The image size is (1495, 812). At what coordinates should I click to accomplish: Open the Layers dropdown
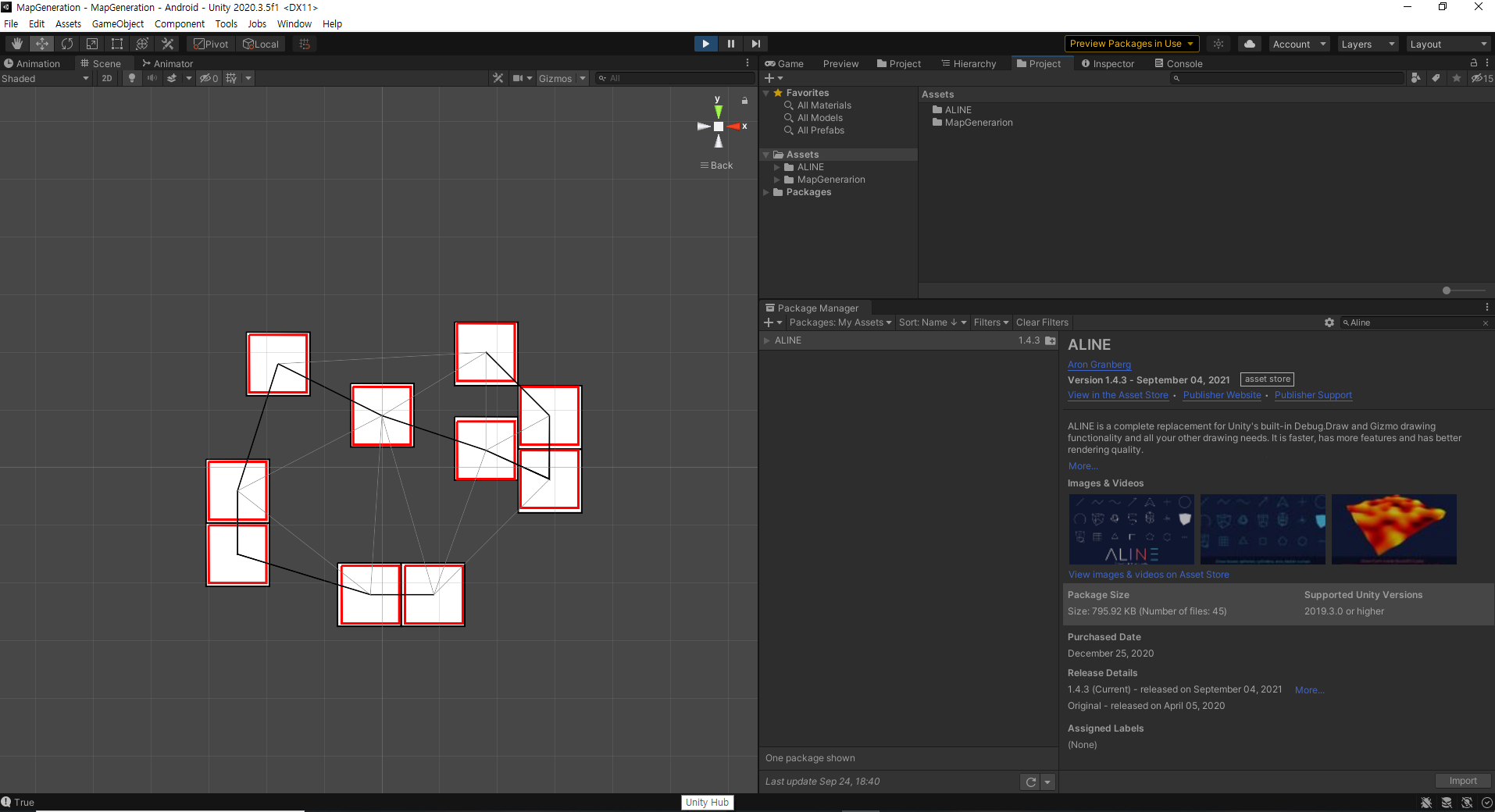point(1366,43)
